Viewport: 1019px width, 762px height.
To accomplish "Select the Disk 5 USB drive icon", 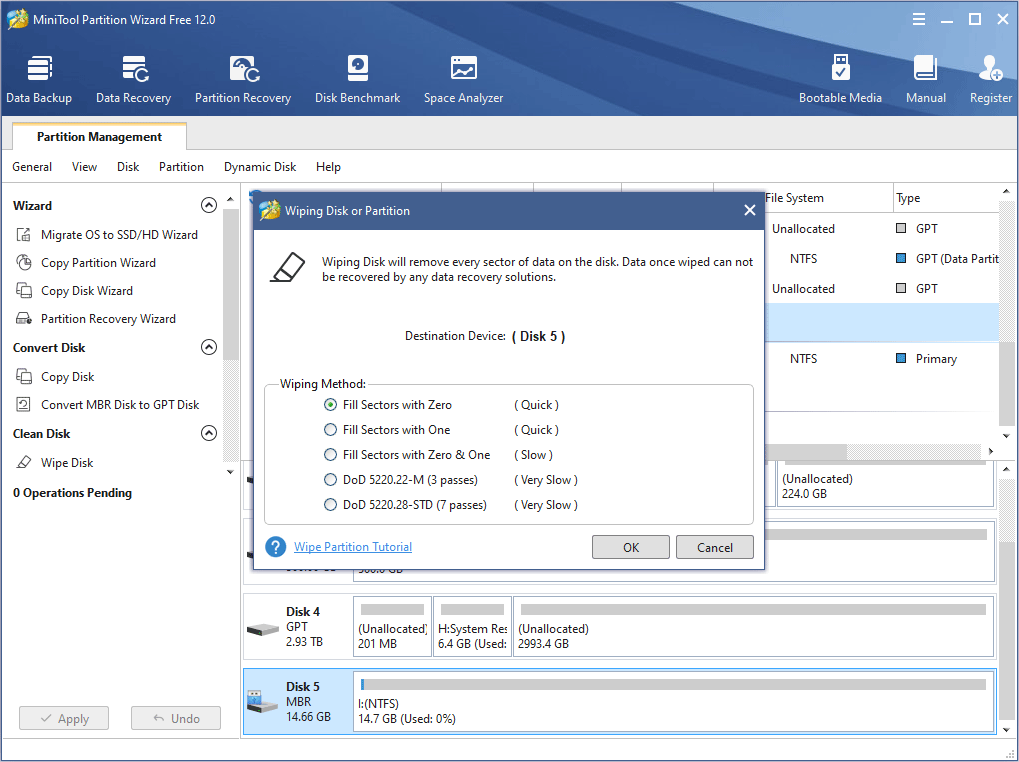I will click(262, 702).
